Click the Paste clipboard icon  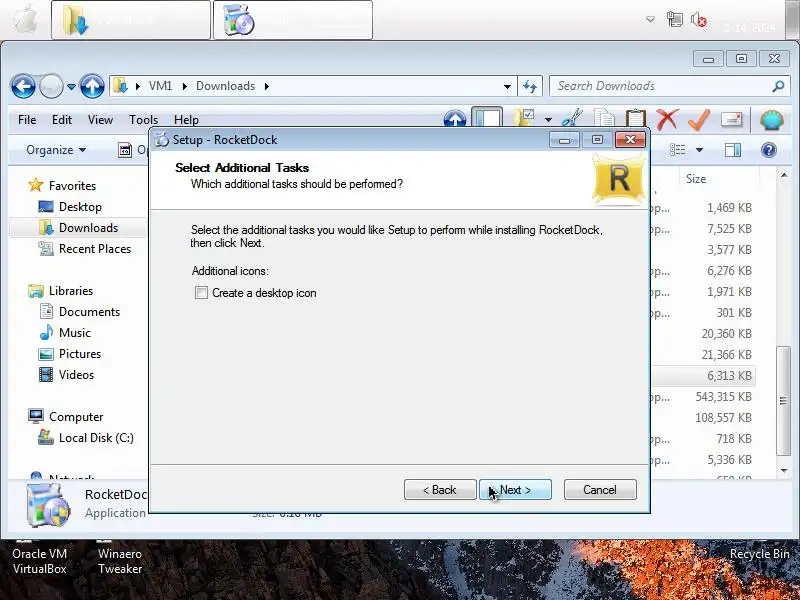[x=636, y=118]
